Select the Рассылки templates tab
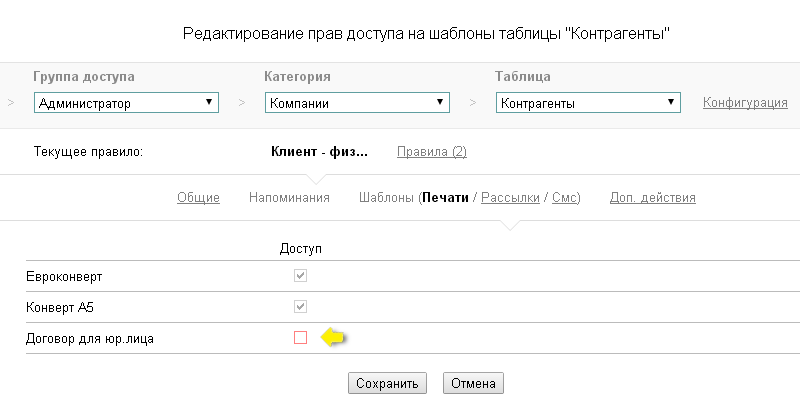800x411 pixels. coord(510,198)
